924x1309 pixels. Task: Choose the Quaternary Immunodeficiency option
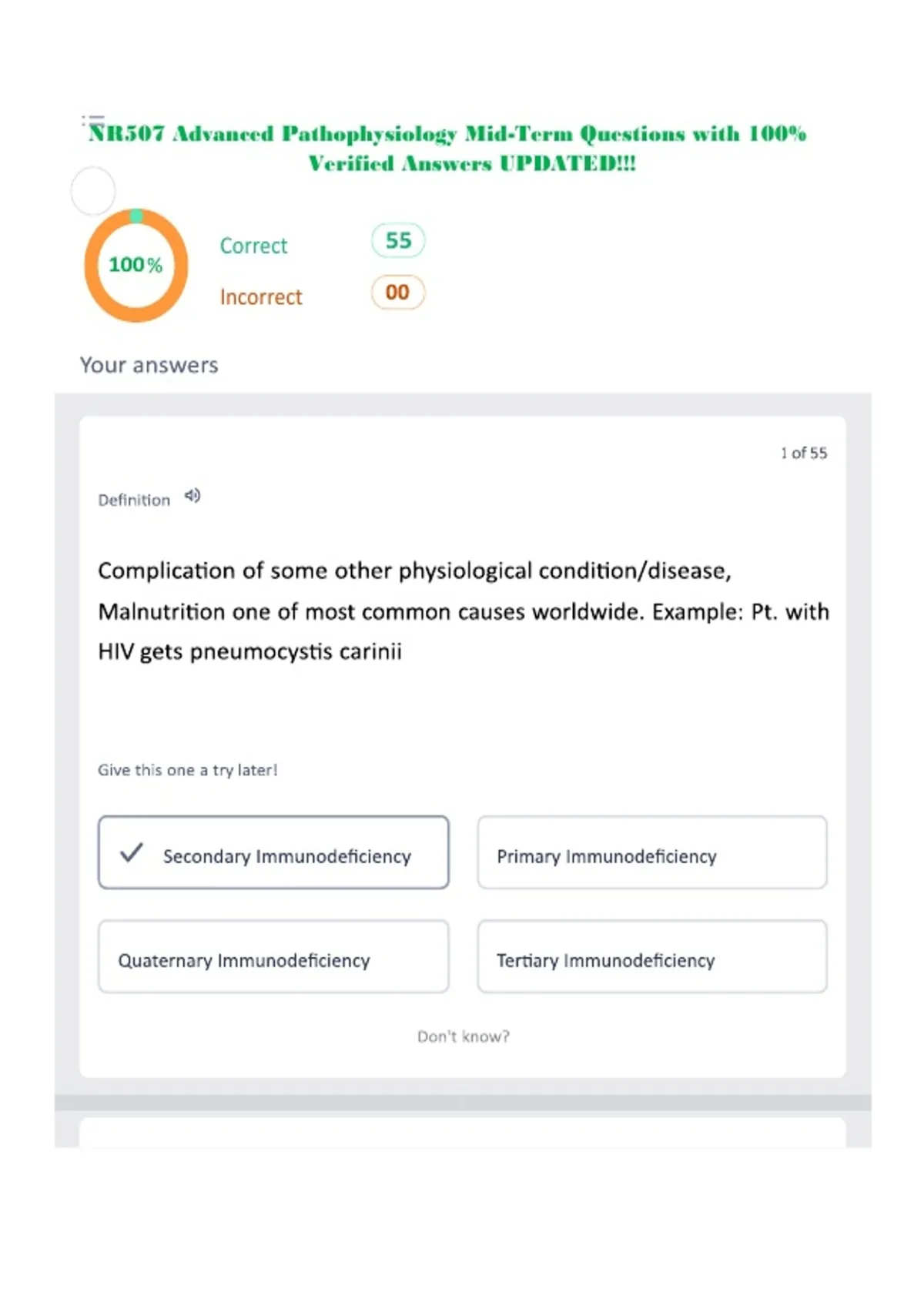pyautogui.click(x=273, y=956)
